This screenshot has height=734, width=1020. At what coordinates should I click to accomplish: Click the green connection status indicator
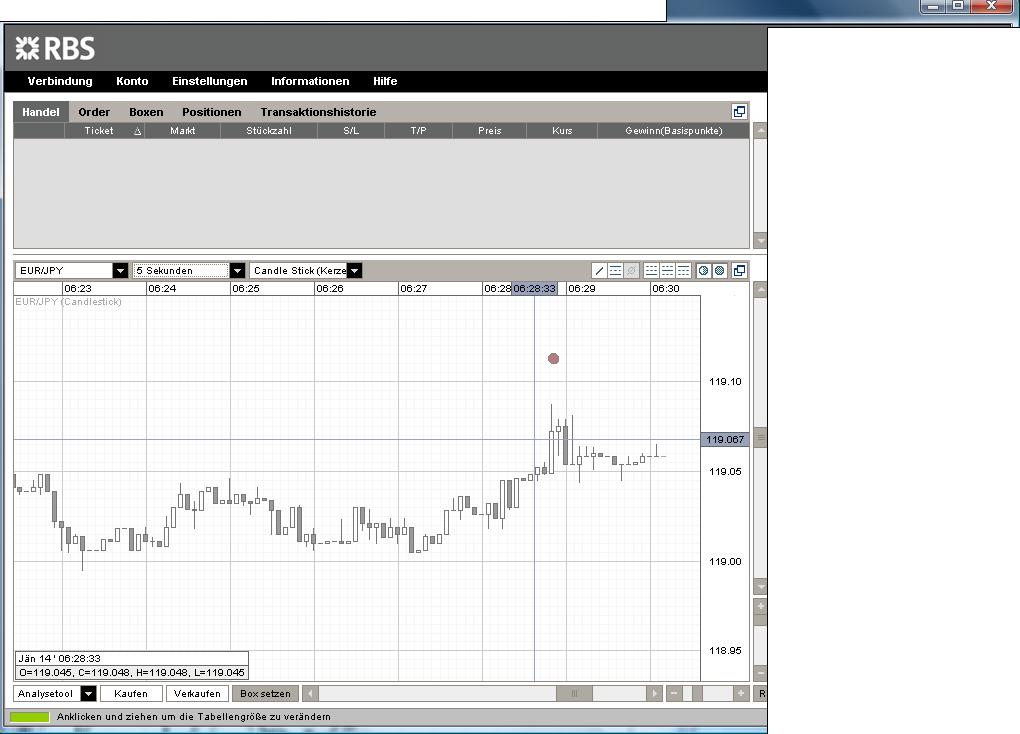[x=29, y=717]
